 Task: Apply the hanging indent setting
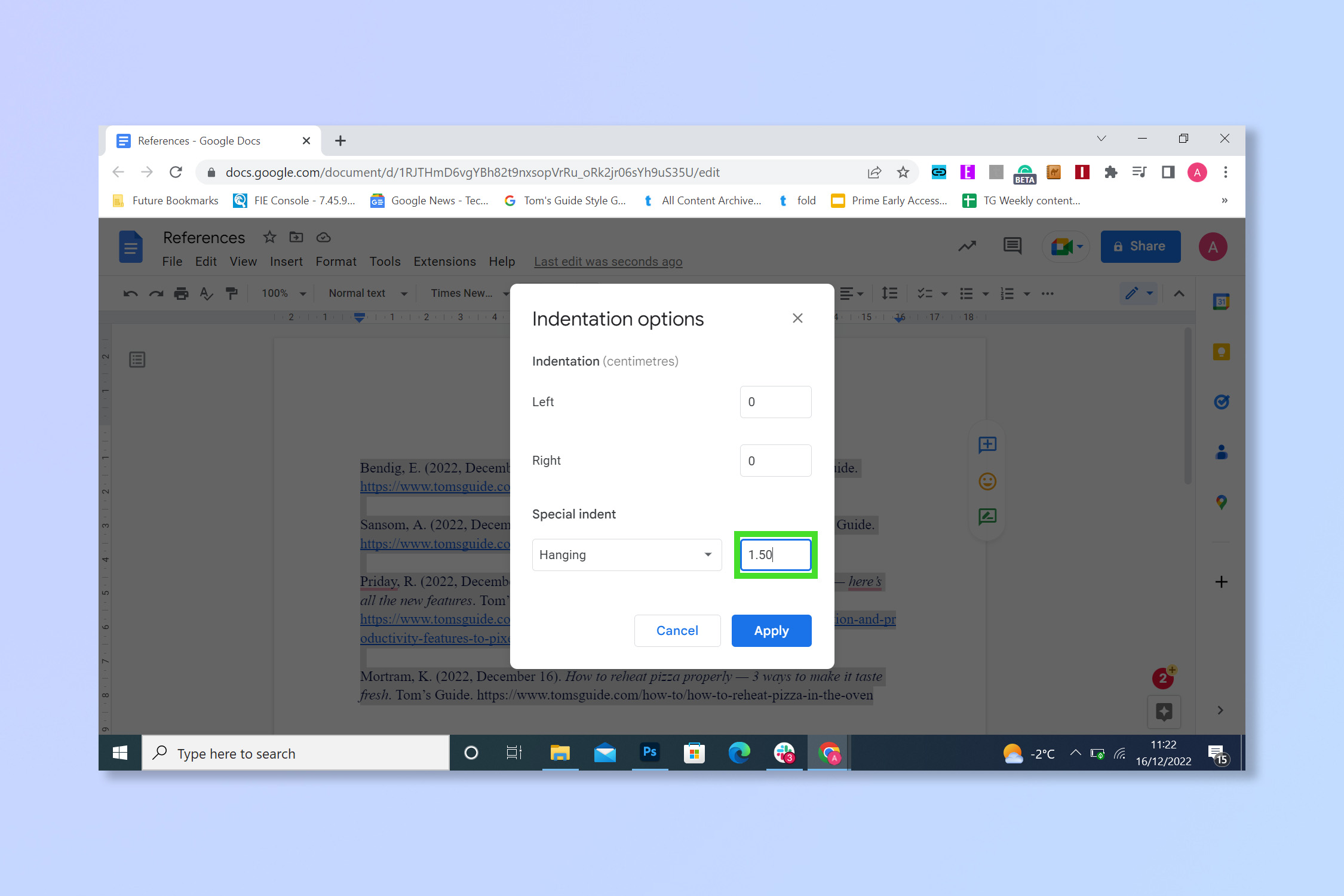coord(771,630)
